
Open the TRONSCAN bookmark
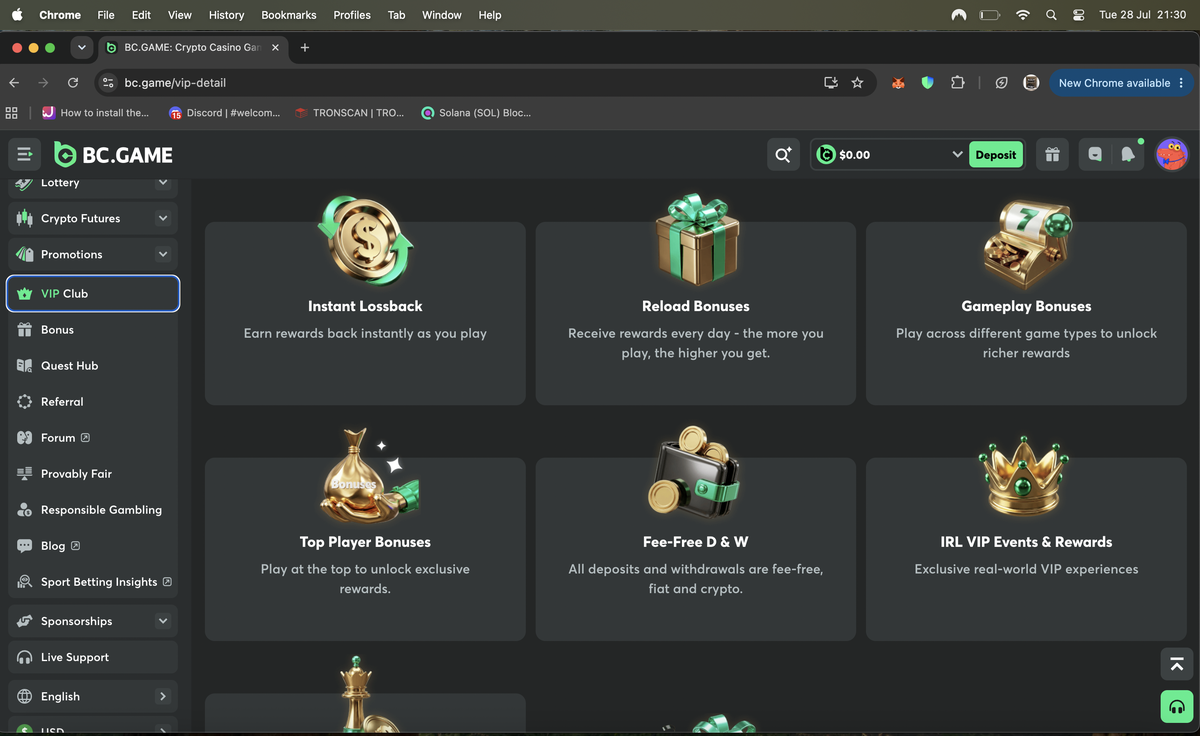coord(350,113)
